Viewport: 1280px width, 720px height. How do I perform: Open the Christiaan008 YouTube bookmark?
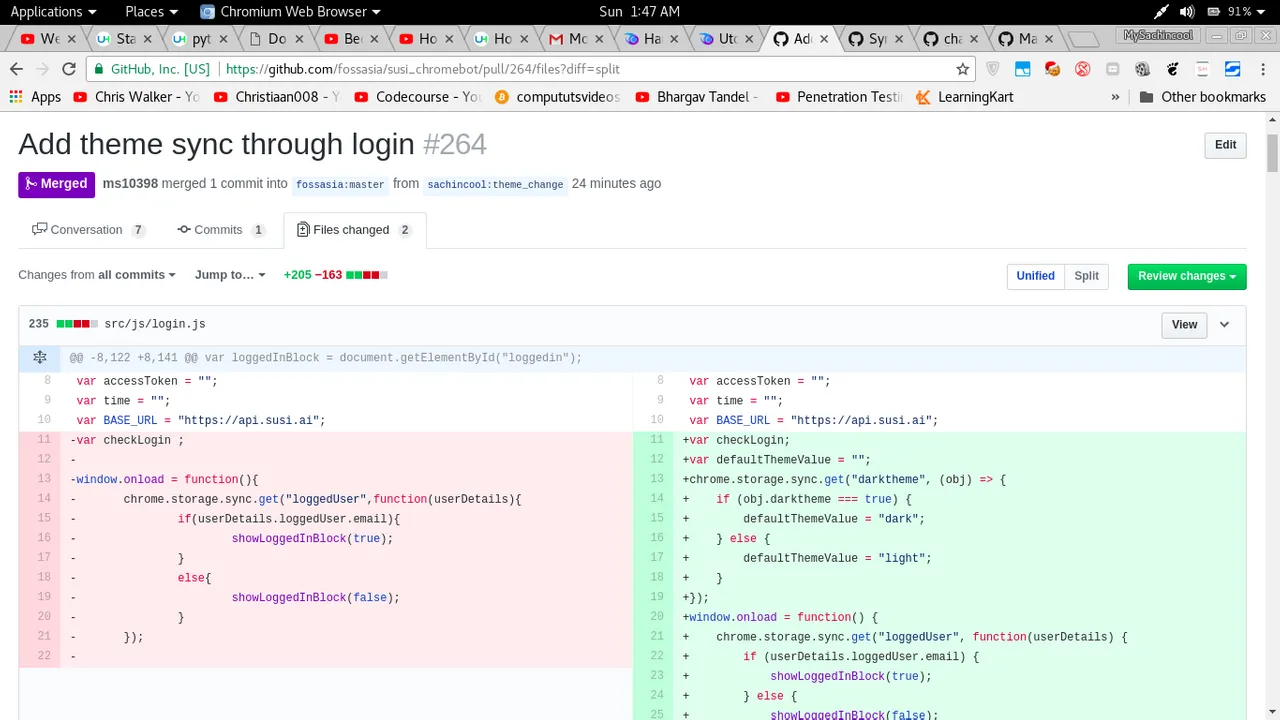(278, 97)
